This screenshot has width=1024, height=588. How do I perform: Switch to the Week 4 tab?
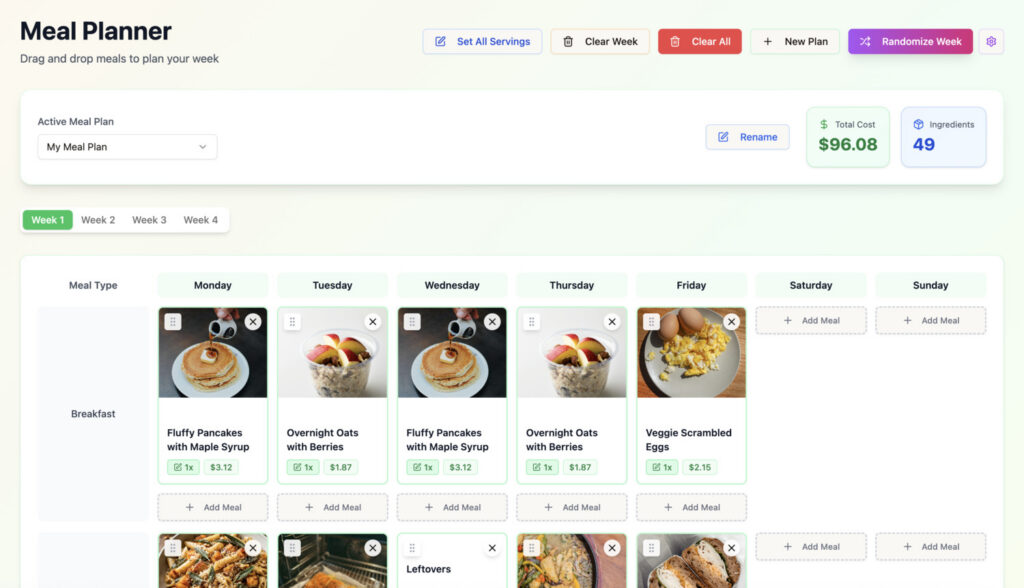coord(201,219)
